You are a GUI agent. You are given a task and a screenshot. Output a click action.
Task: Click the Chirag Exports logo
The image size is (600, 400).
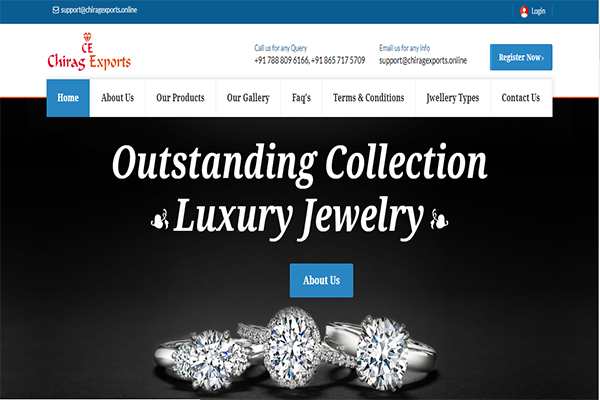click(89, 52)
